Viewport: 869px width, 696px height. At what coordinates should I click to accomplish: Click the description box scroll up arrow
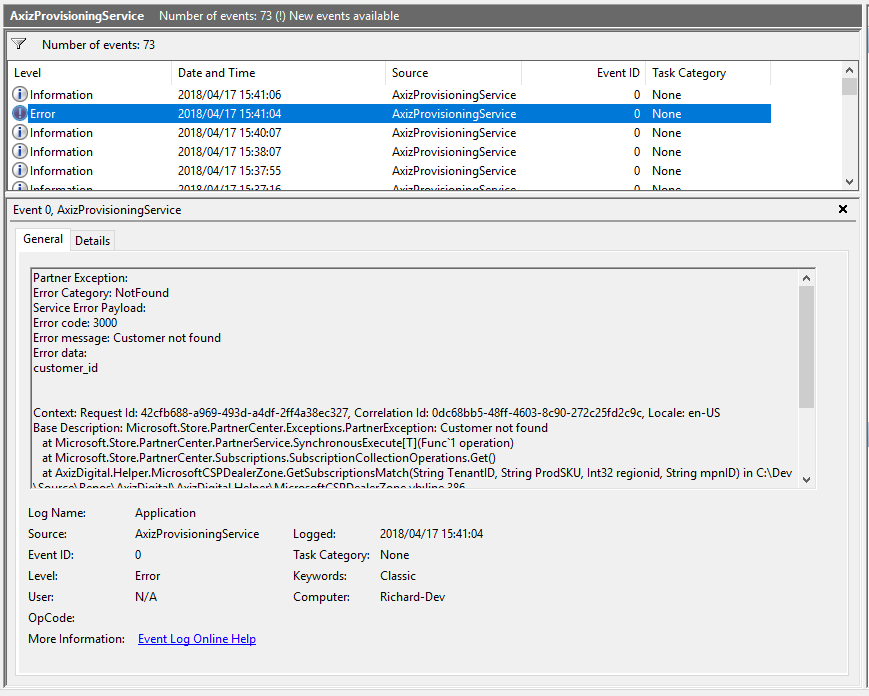(x=806, y=278)
